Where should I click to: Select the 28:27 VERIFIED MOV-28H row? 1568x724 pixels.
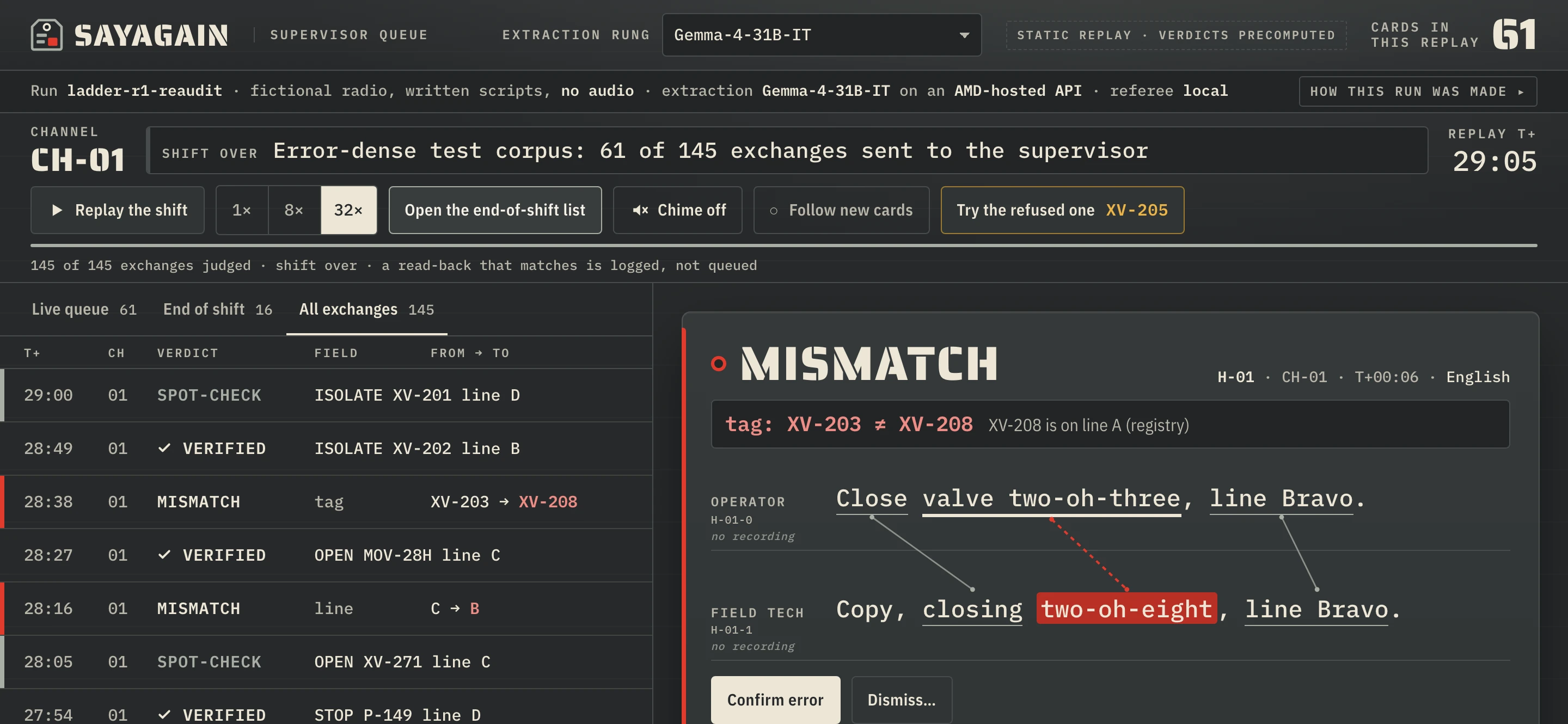326,555
